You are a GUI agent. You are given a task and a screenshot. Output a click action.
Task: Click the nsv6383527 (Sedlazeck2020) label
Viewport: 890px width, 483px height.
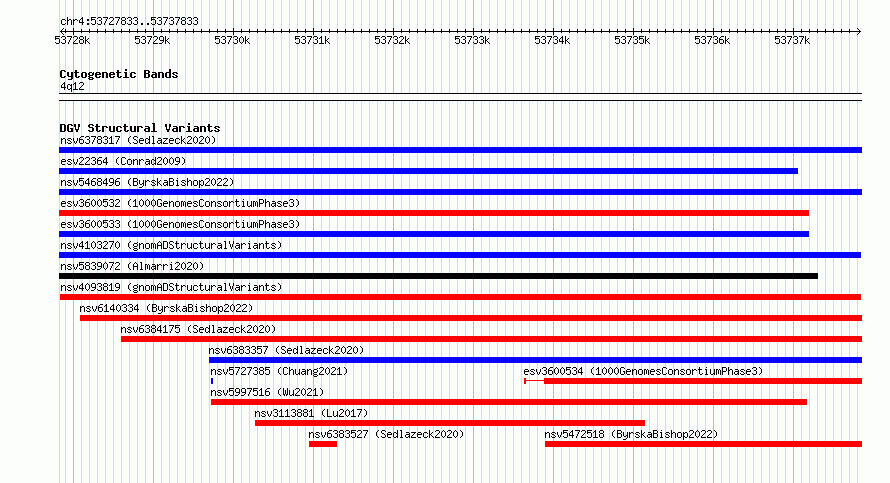(386, 434)
